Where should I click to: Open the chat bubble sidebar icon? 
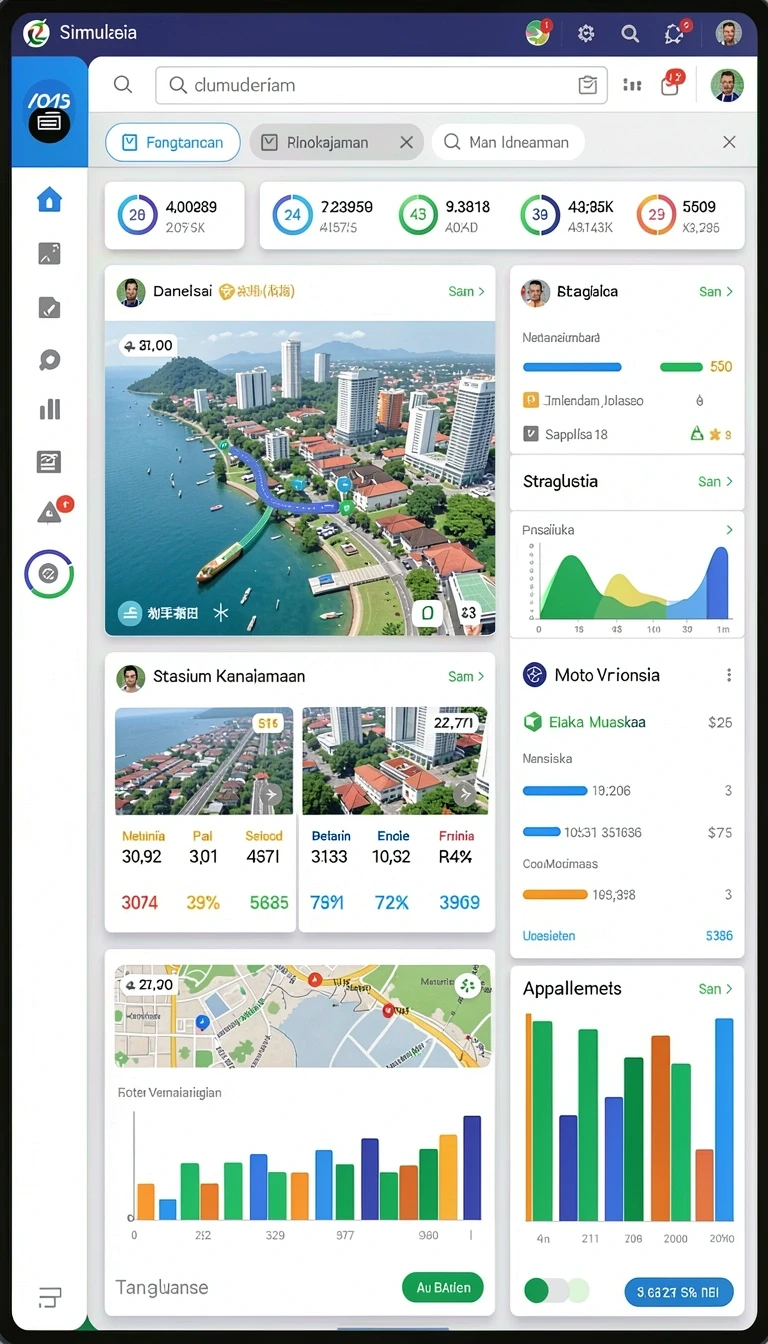(49, 359)
